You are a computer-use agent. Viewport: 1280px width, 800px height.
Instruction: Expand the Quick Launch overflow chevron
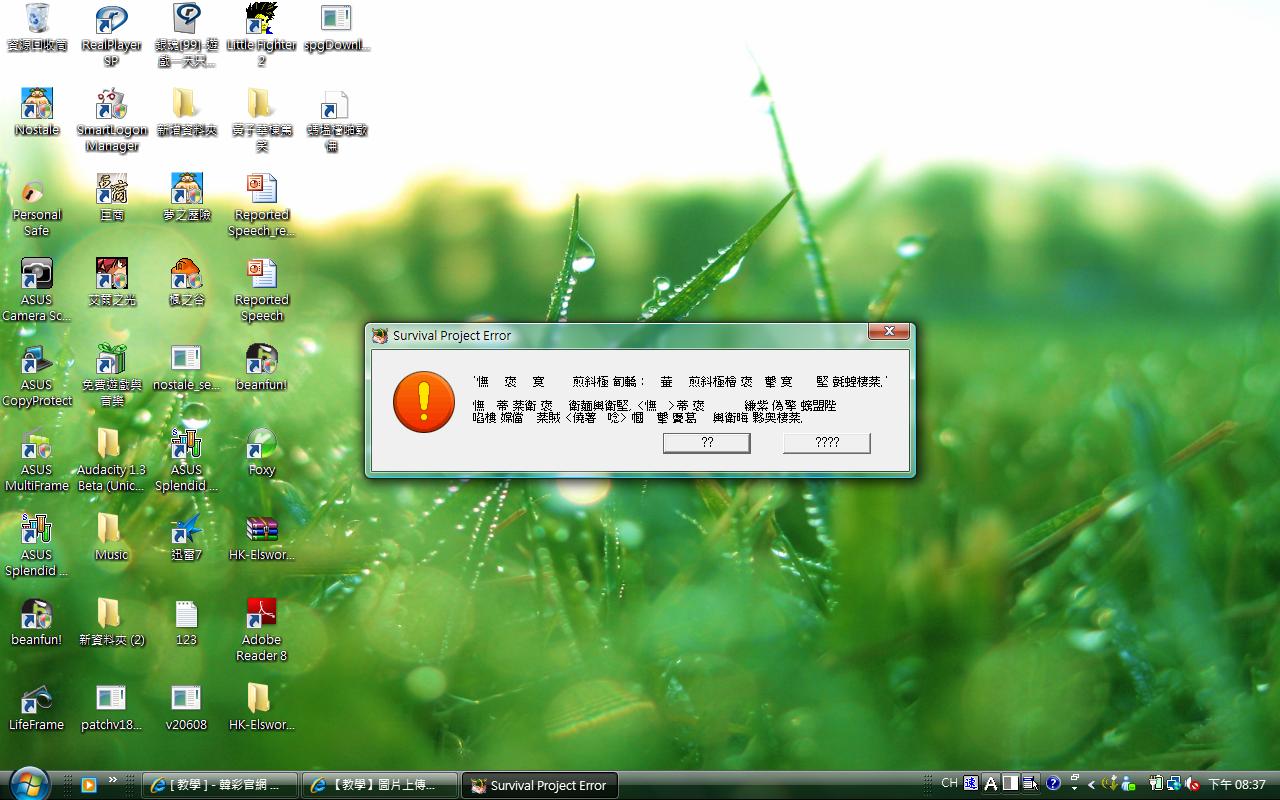(x=112, y=780)
